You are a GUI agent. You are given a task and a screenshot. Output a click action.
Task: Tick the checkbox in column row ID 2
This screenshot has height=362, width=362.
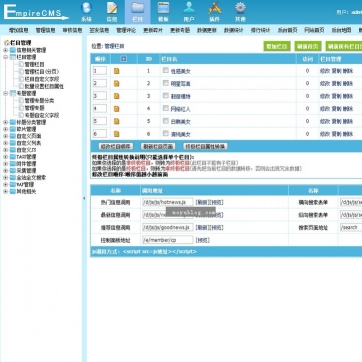point(166,83)
